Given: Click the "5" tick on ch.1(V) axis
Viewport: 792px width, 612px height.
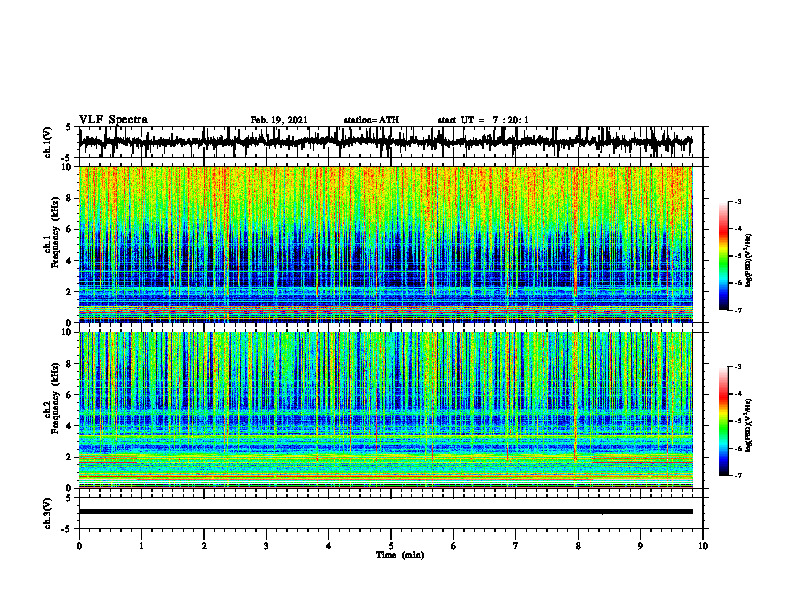Looking at the screenshot, I should click(x=68, y=127).
